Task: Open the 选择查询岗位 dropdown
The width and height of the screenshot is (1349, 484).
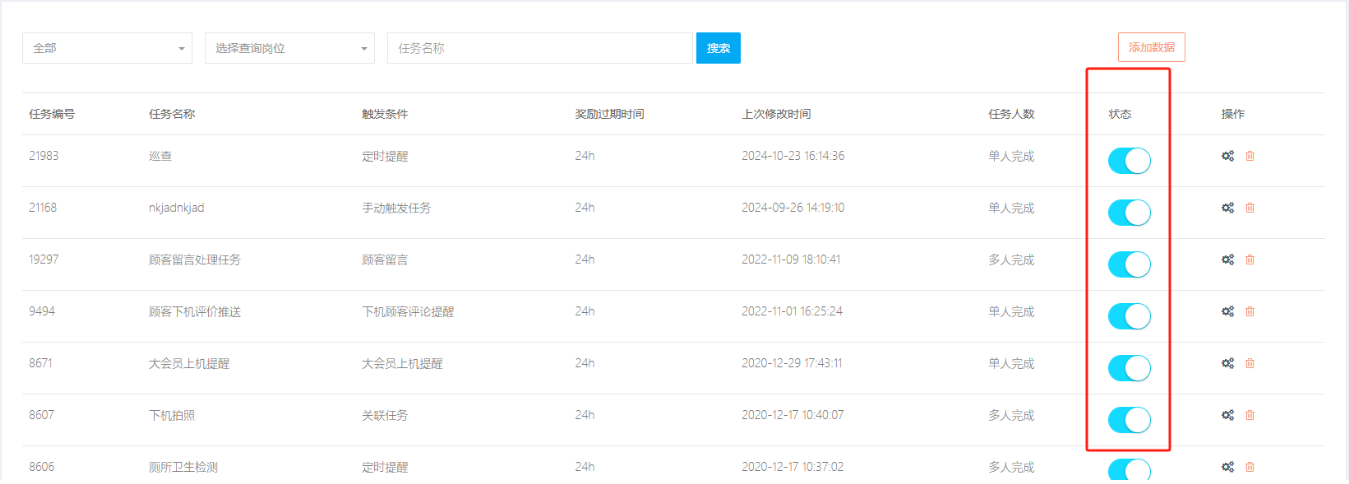Action: [x=290, y=48]
